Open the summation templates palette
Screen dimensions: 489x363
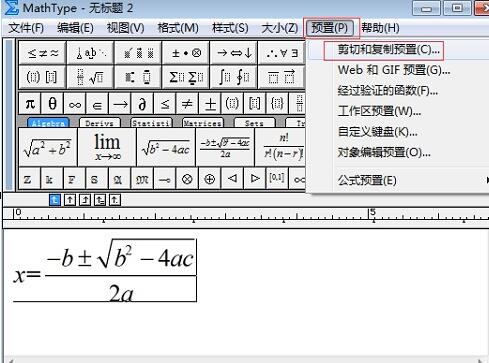pos(186,77)
